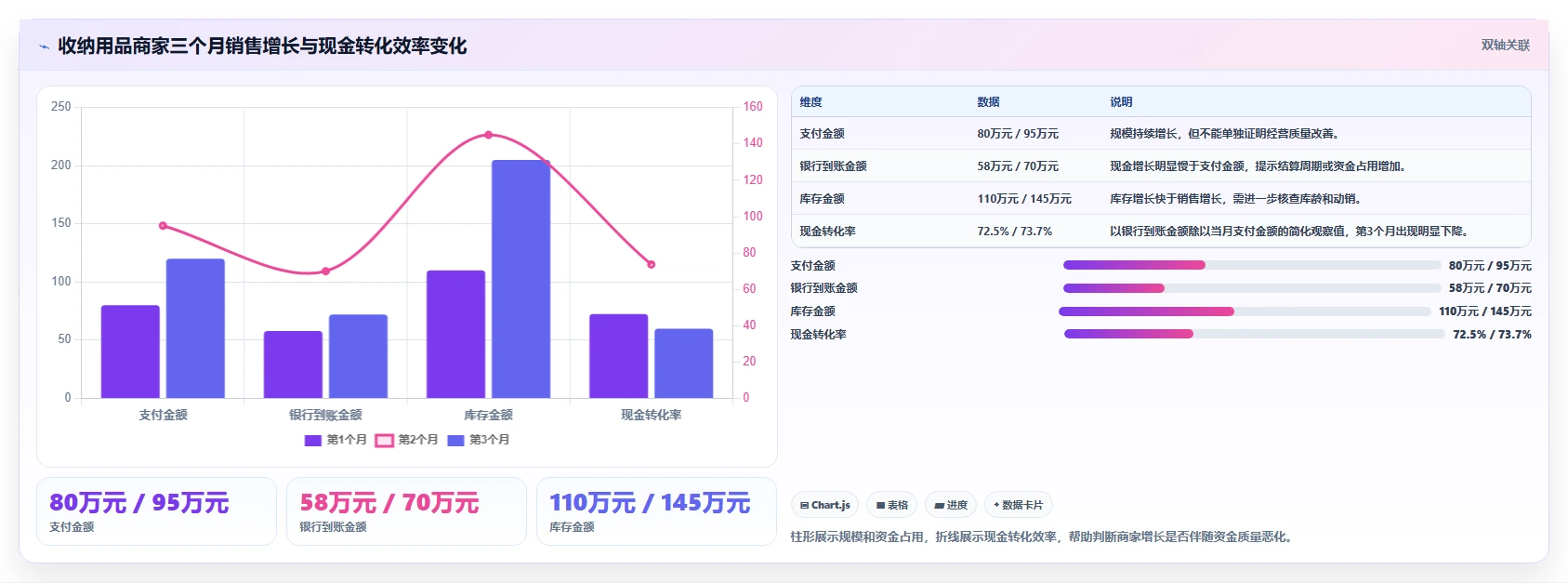Click the 72.5% / 73.7% value beside the progress bar
This screenshot has height=583, width=1568.
click(1492, 335)
